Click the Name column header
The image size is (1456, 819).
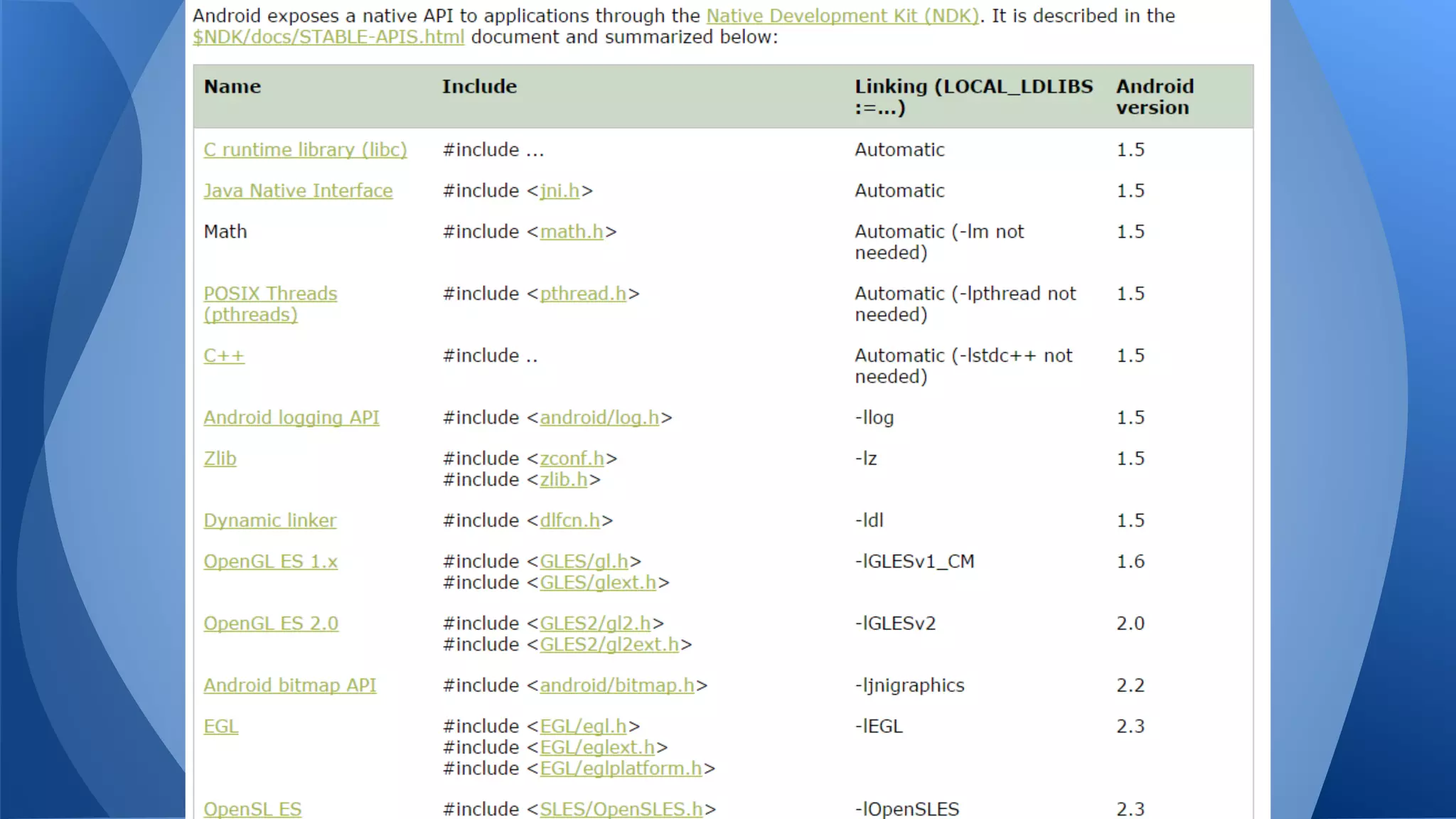coord(232,87)
